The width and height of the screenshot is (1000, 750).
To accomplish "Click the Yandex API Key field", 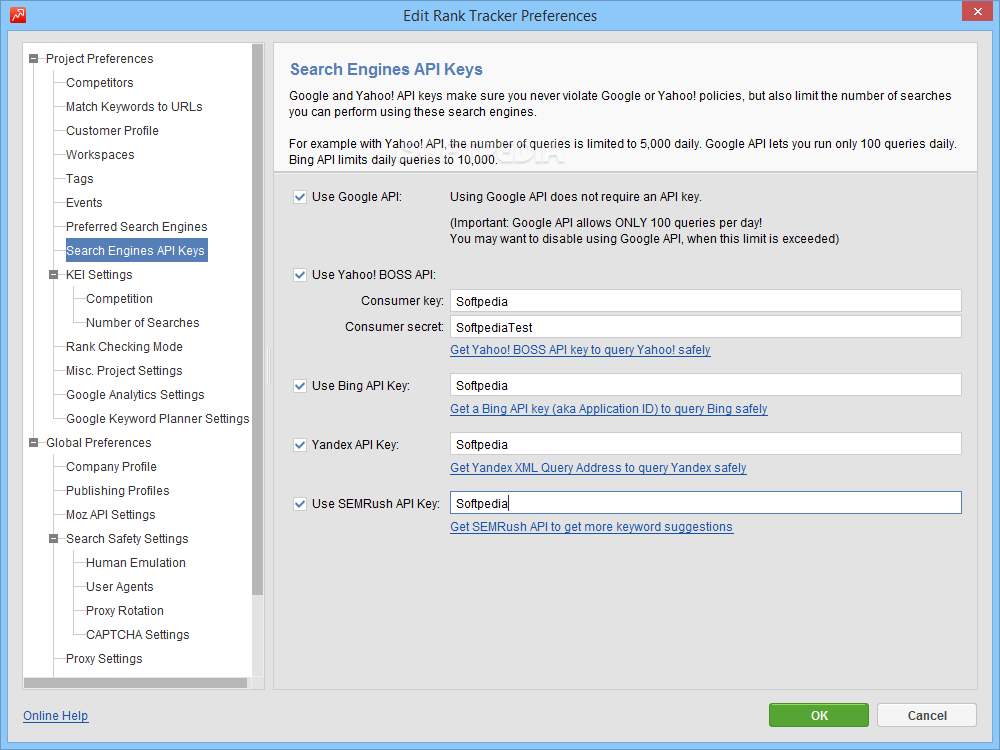I will tap(705, 445).
